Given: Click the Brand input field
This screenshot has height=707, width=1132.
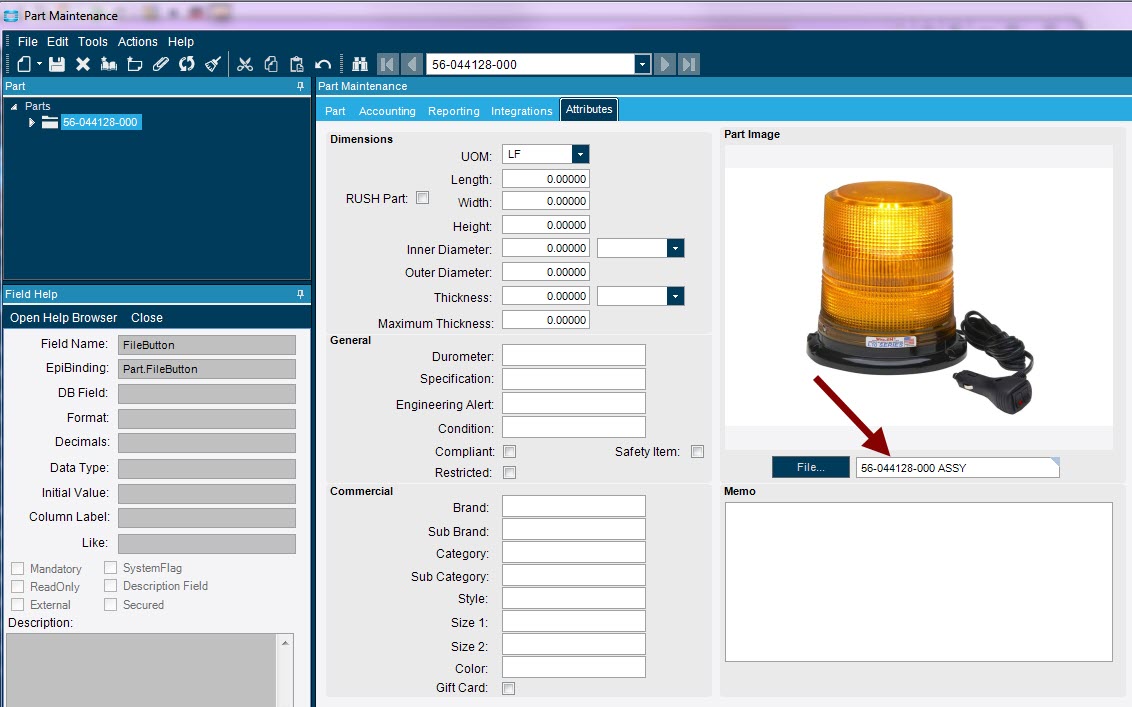Looking at the screenshot, I should (573, 506).
